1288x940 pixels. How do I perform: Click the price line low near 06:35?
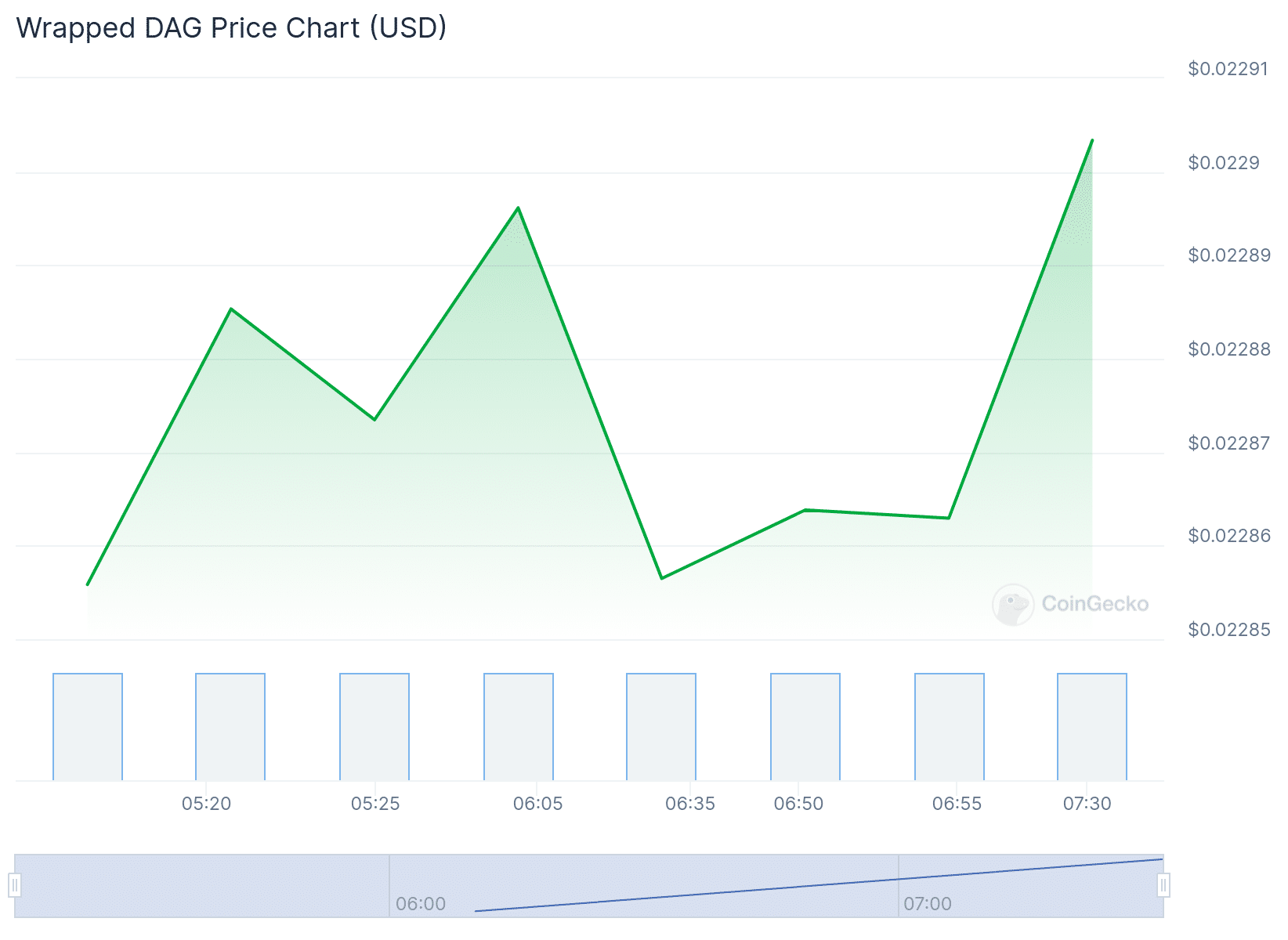point(662,578)
